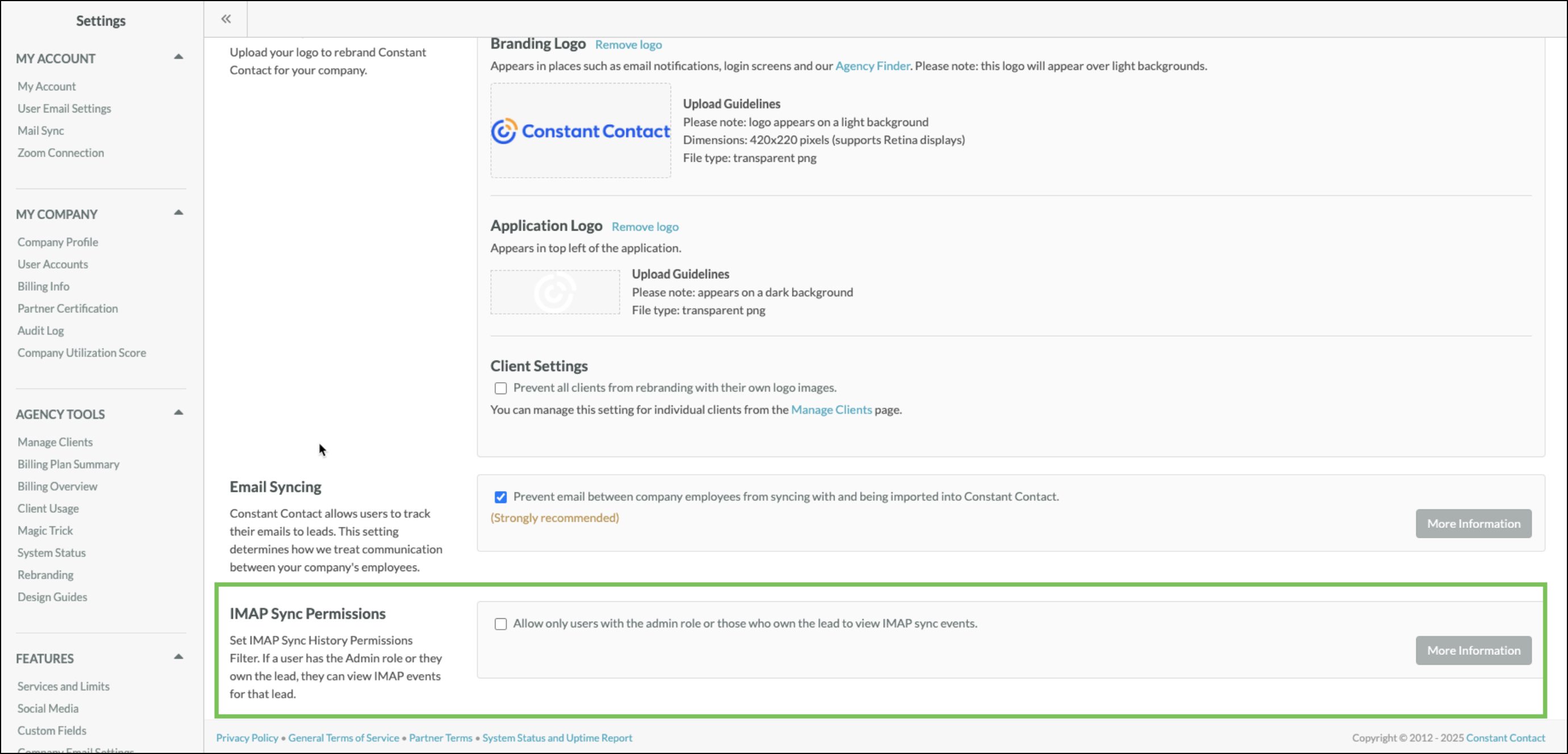Open Rebranding settings
1568x754 pixels.
(x=45, y=575)
